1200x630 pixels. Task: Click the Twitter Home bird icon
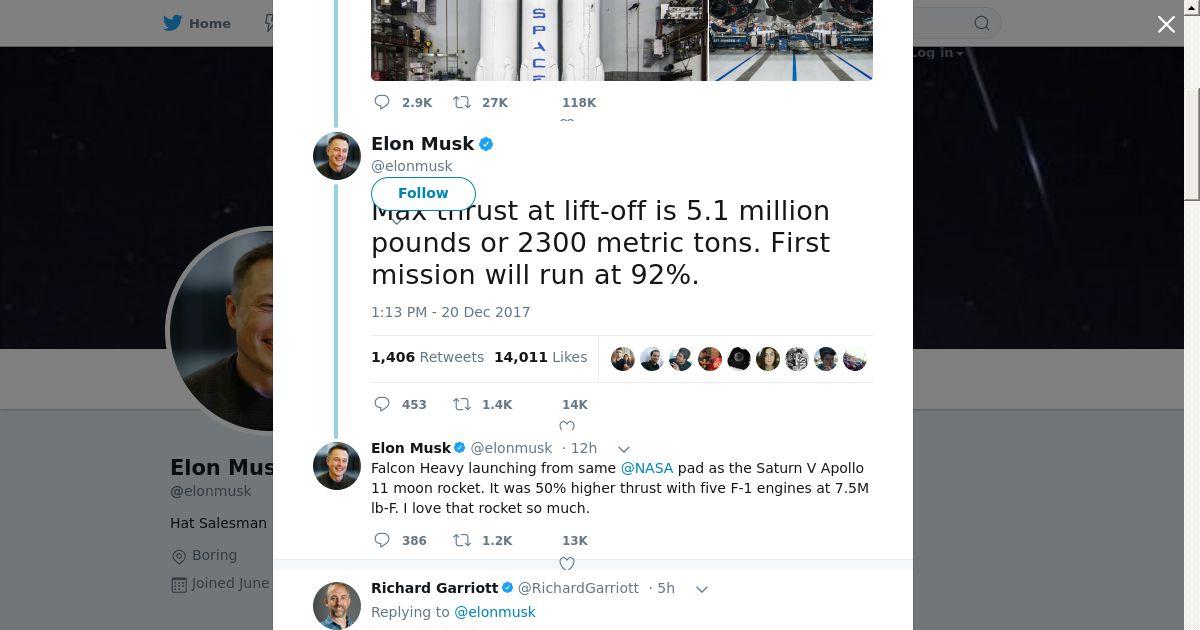(173, 23)
